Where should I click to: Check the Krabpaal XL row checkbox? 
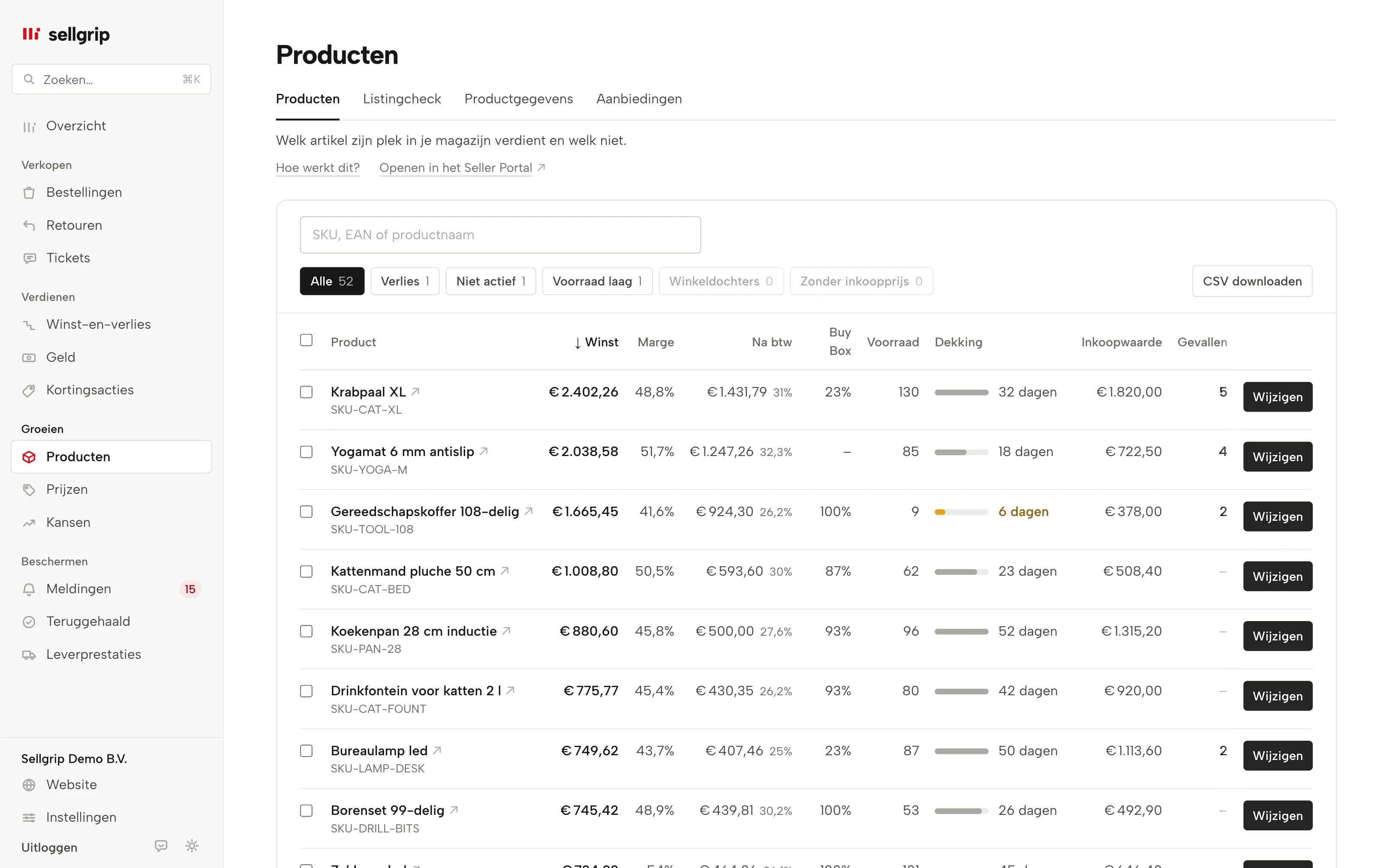pyautogui.click(x=307, y=392)
